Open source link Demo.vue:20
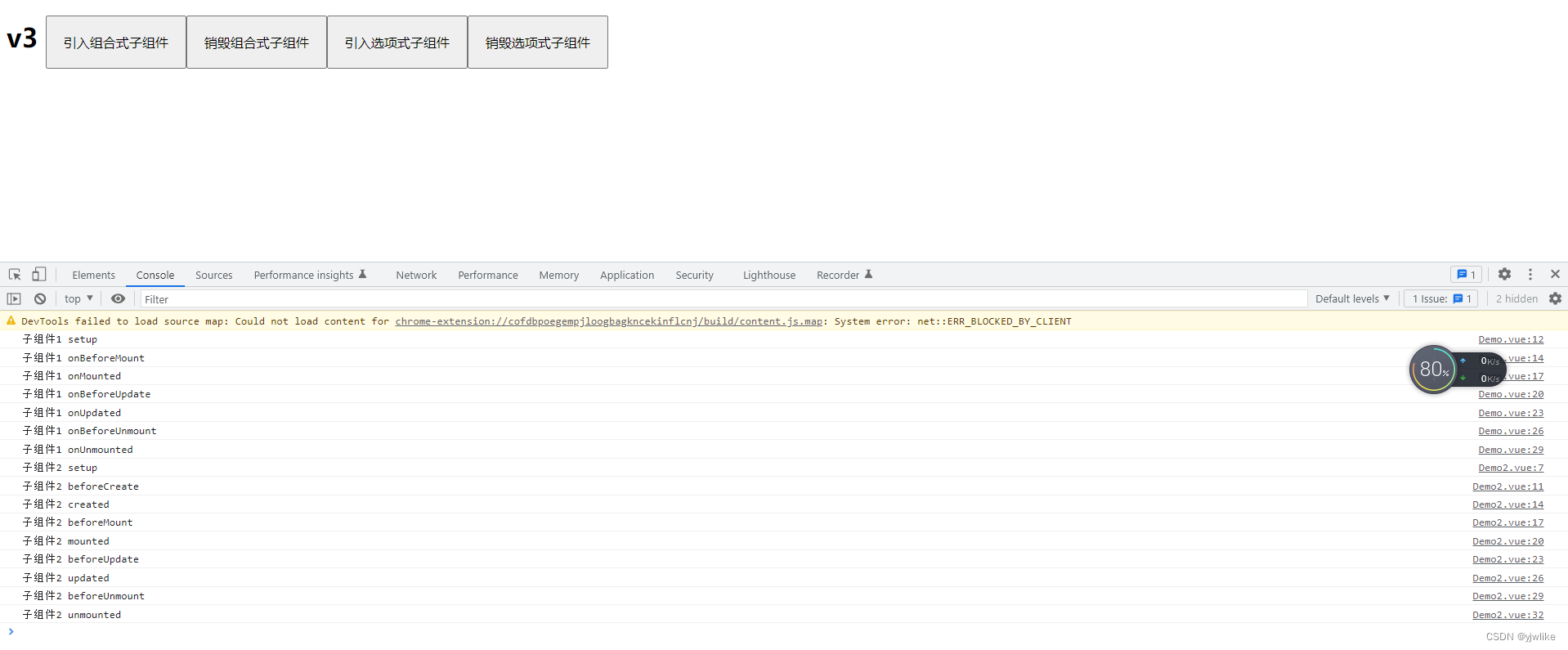The height and width of the screenshot is (650, 1568). click(x=1511, y=394)
